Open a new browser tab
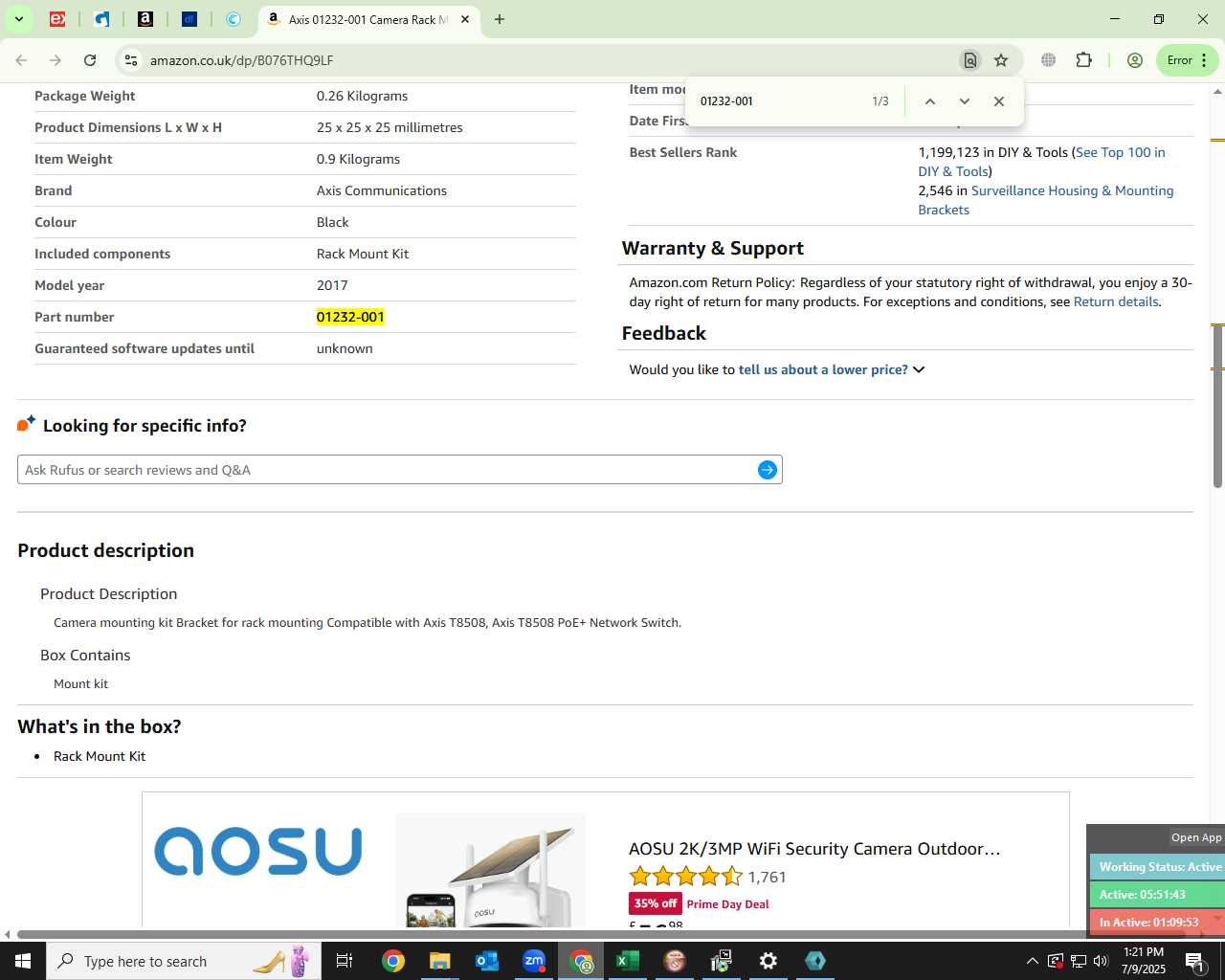The image size is (1225, 980). click(x=500, y=19)
